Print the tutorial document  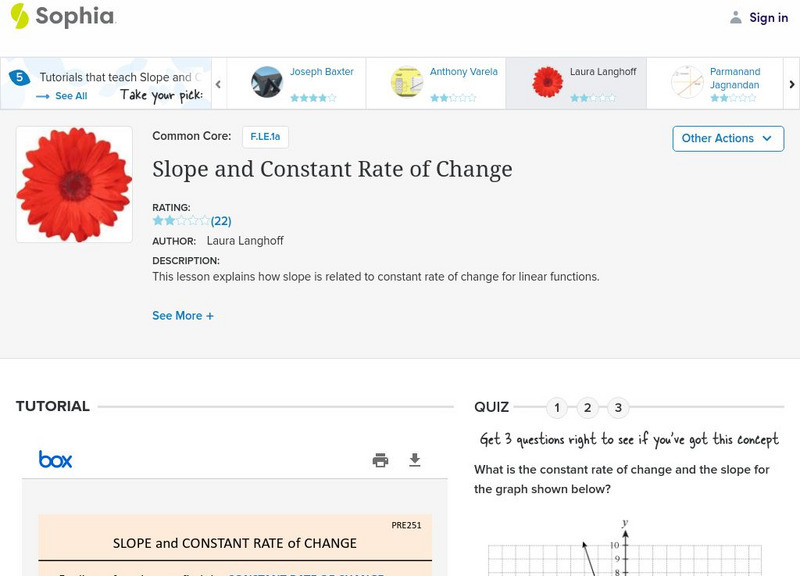click(380, 460)
